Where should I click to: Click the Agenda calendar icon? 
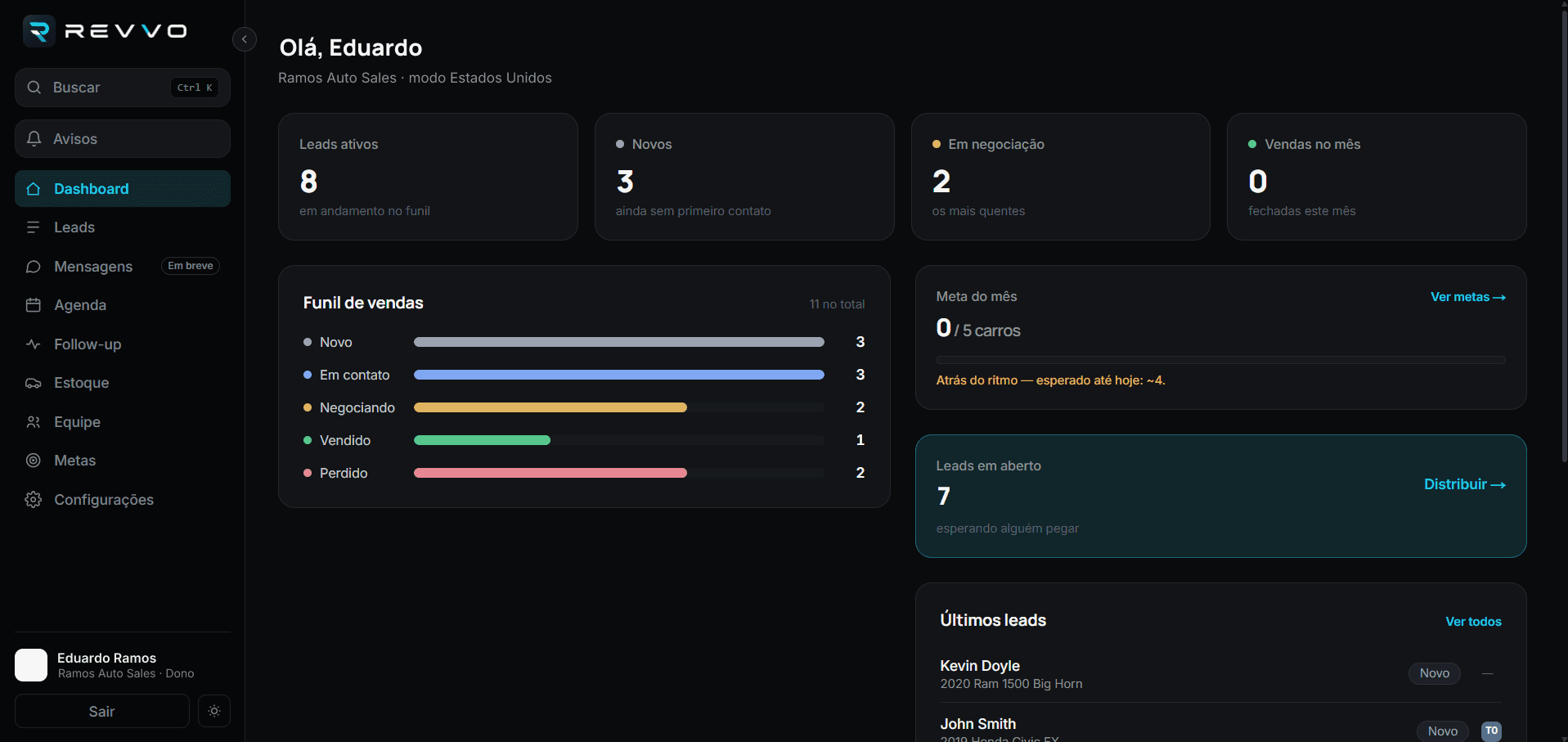[x=34, y=305]
